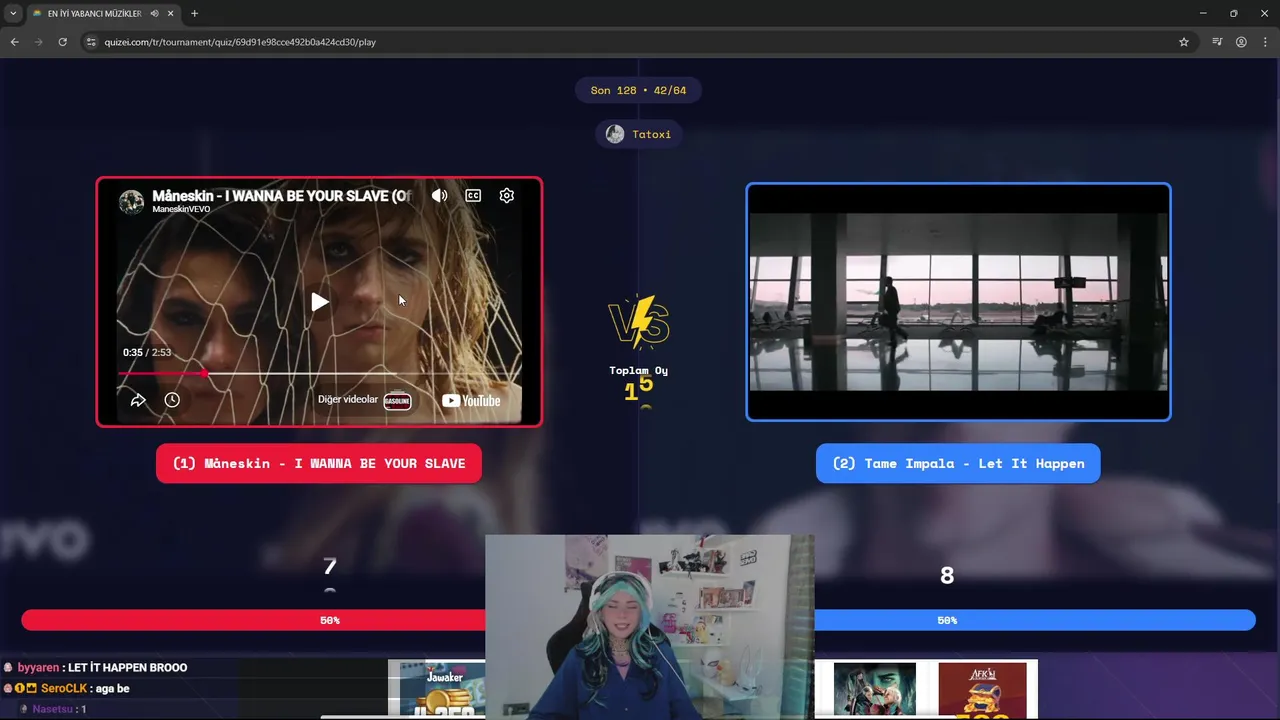Image resolution: width=1280 pixels, height=720 pixels.
Task: Toggle closed captions in YouTube player
Action: pos(473,195)
